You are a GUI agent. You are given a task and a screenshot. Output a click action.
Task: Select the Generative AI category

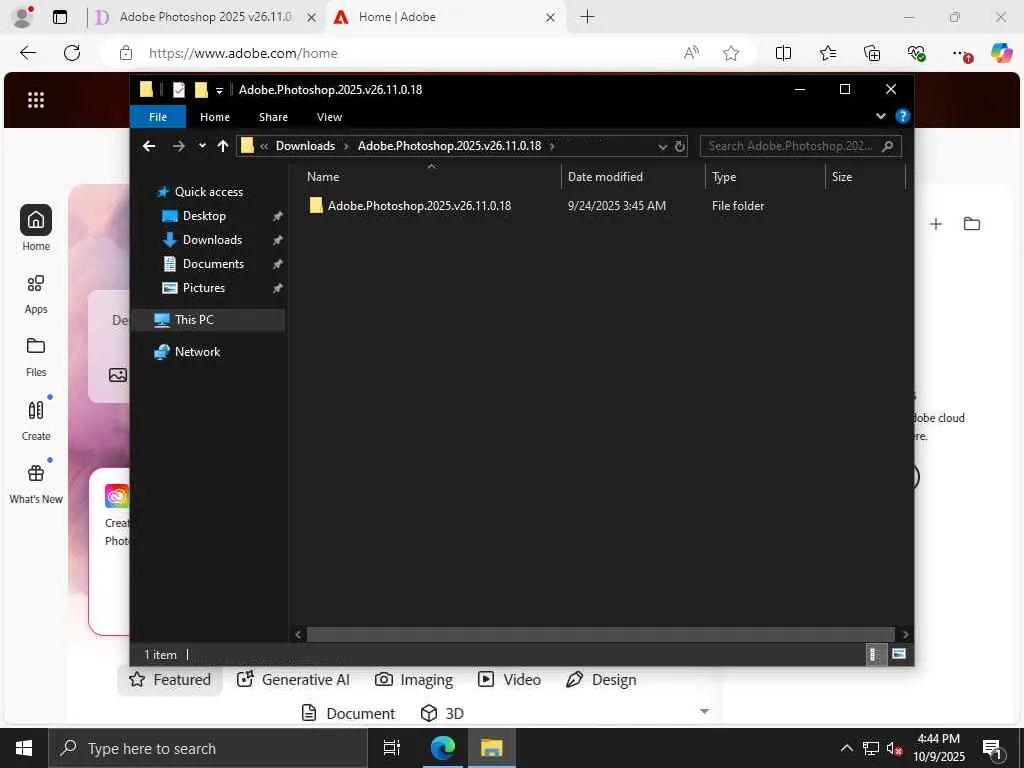293,680
